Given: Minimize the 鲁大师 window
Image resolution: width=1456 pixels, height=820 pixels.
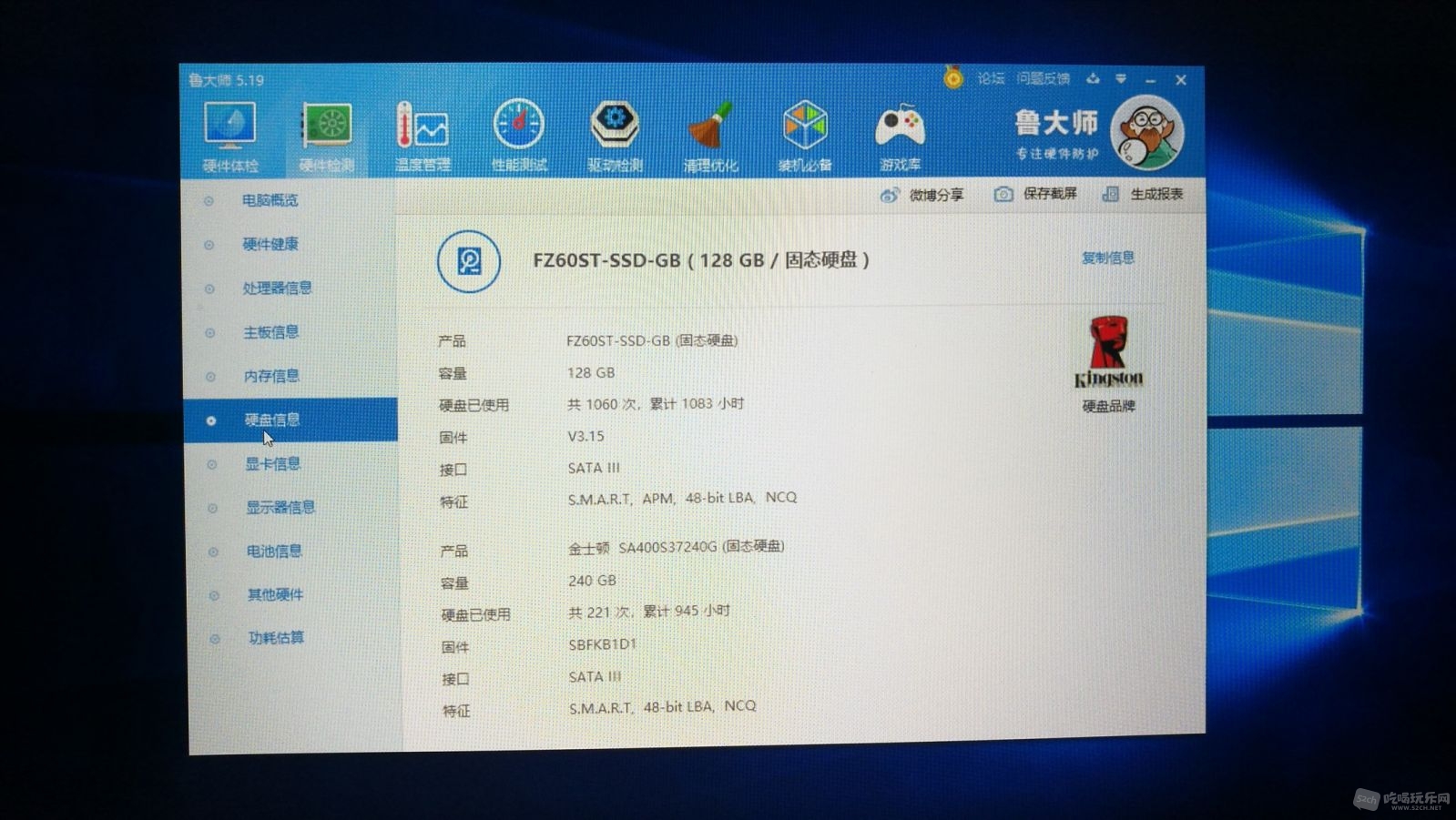Looking at the screenshot, I should coord(1151,80).
